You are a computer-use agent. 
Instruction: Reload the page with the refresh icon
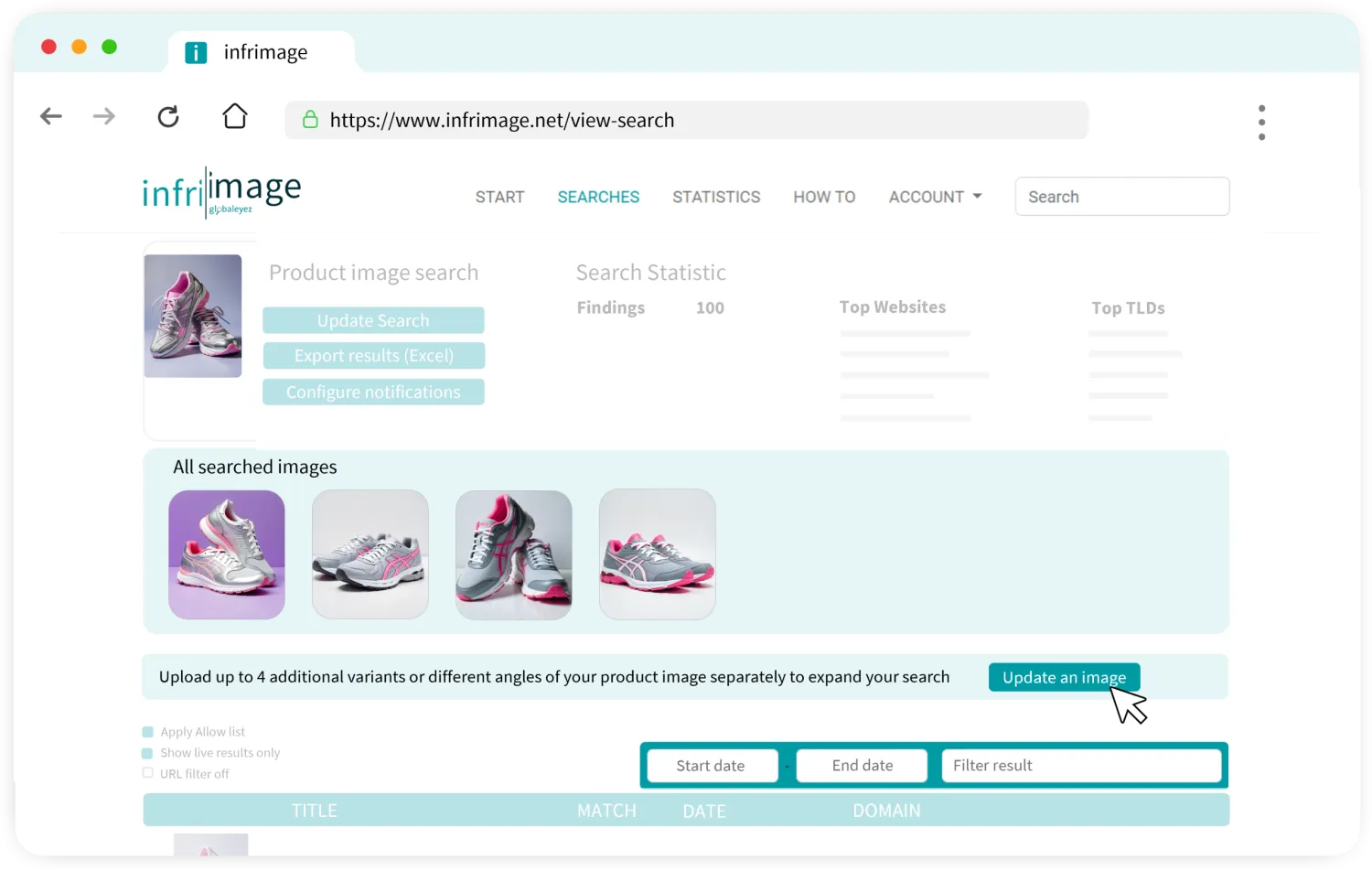(168, 116)
